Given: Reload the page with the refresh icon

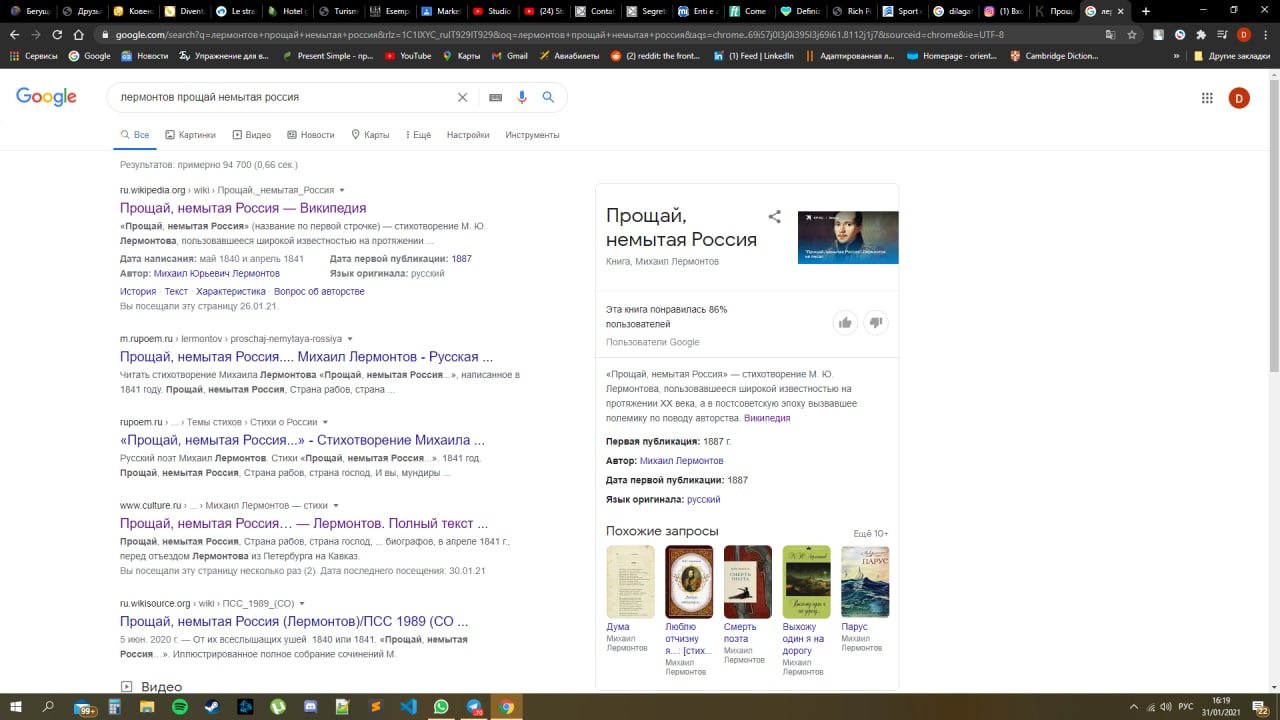Looking at the screenshot, I should (57, 34).
